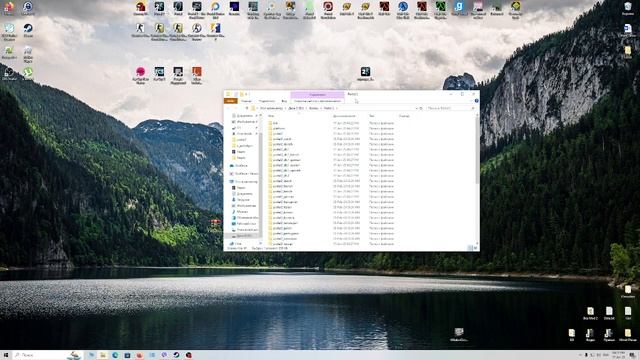Open Explorer help with the question mark
640x360 pixels.
click(x=476, y=101)
